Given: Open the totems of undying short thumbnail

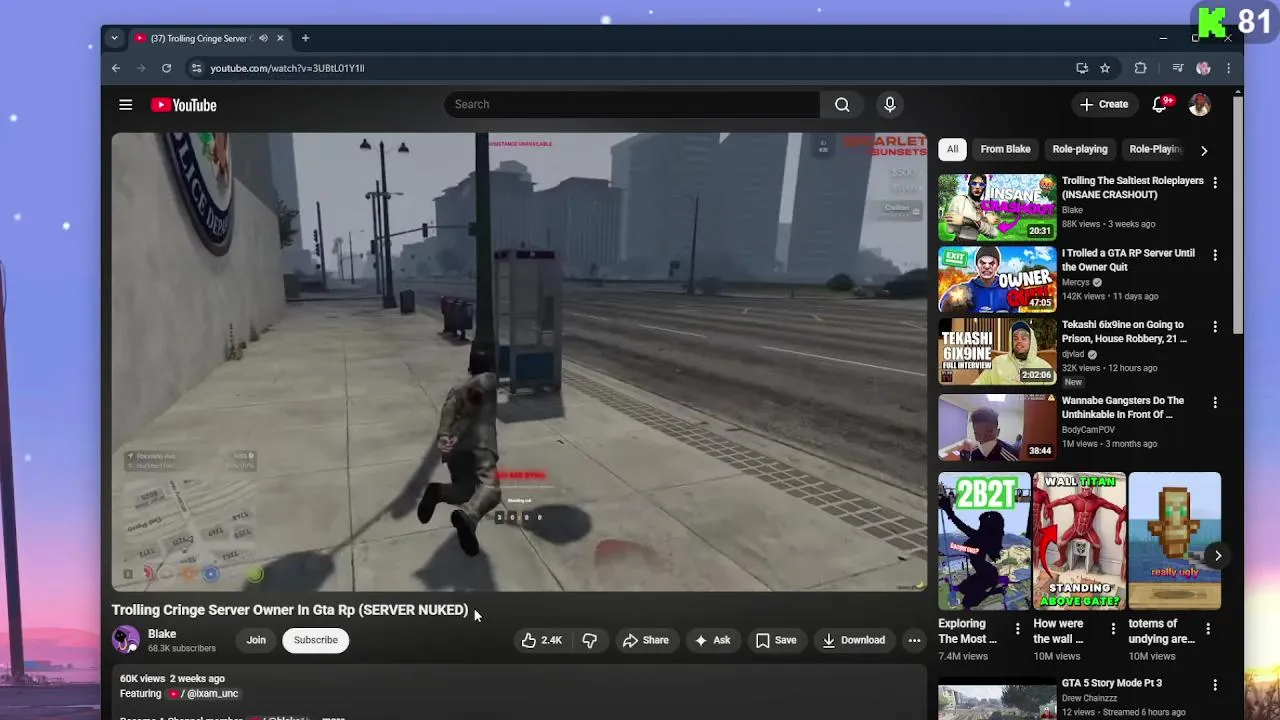Looking at the screenshot, I should [x=1174, y=541].
